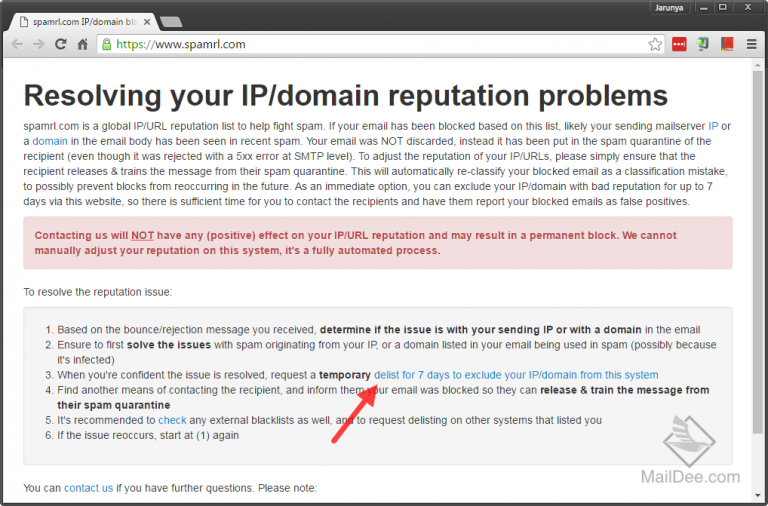Click the 'domain' link in the intro paragraph
Viewport: 768px width, 506px height.
coord(50,141)
